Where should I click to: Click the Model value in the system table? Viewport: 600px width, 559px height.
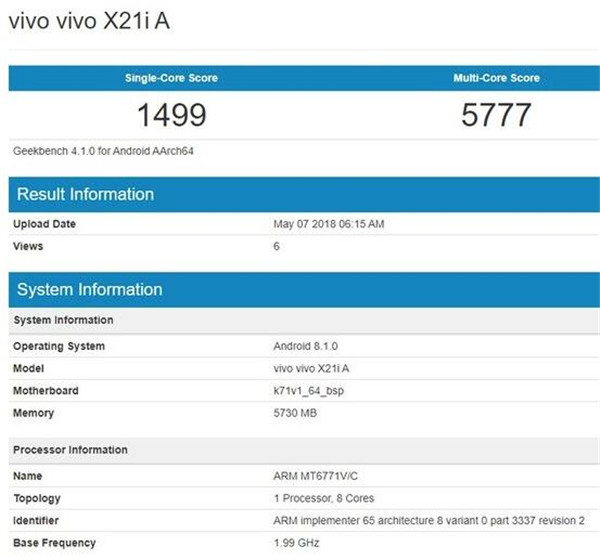pos(310,368)
